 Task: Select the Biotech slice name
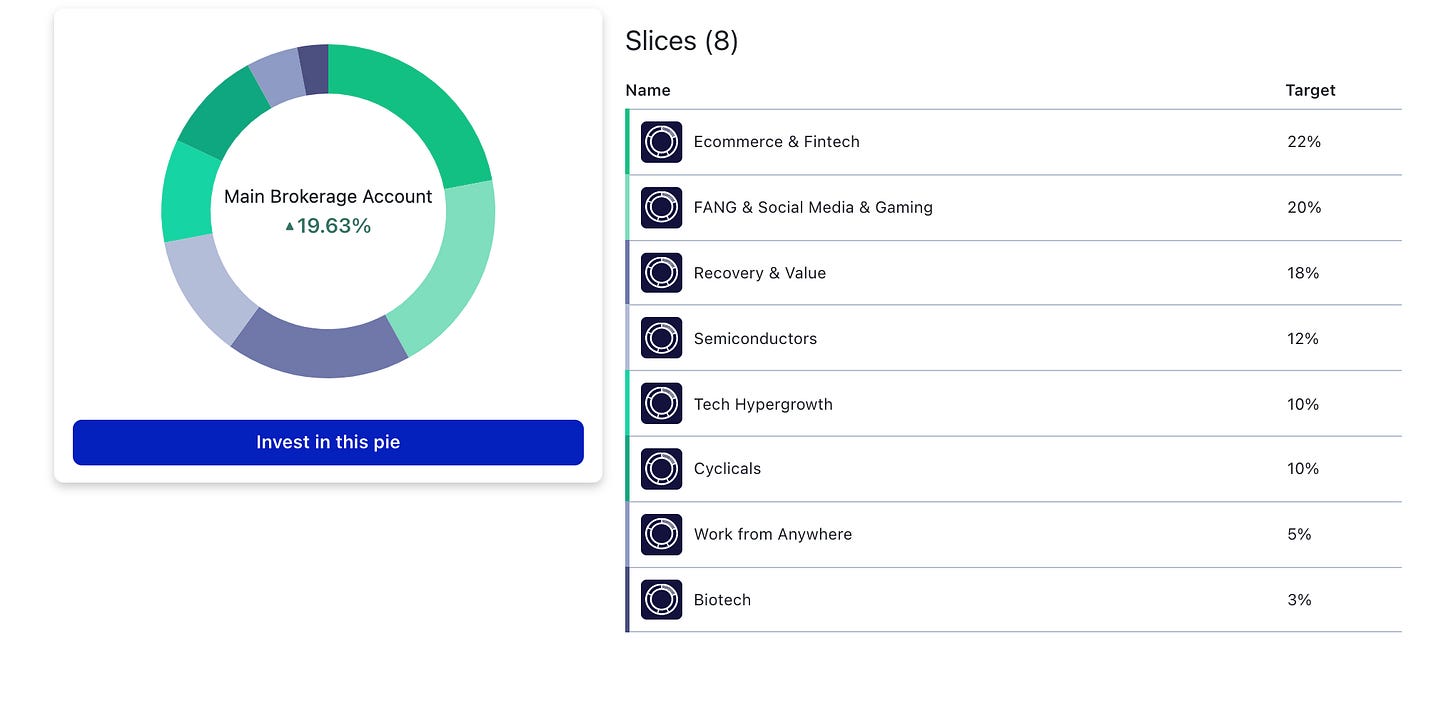[x=722, y=600]
